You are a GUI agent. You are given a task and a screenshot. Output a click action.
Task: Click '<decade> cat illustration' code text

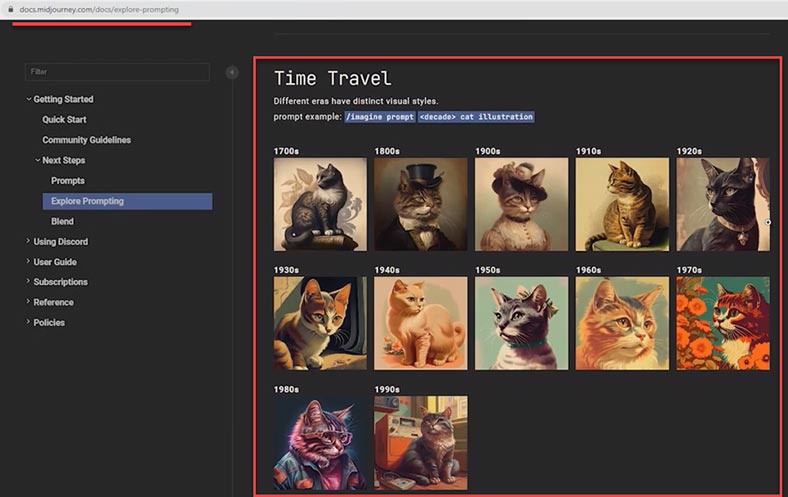pos(476,117)
